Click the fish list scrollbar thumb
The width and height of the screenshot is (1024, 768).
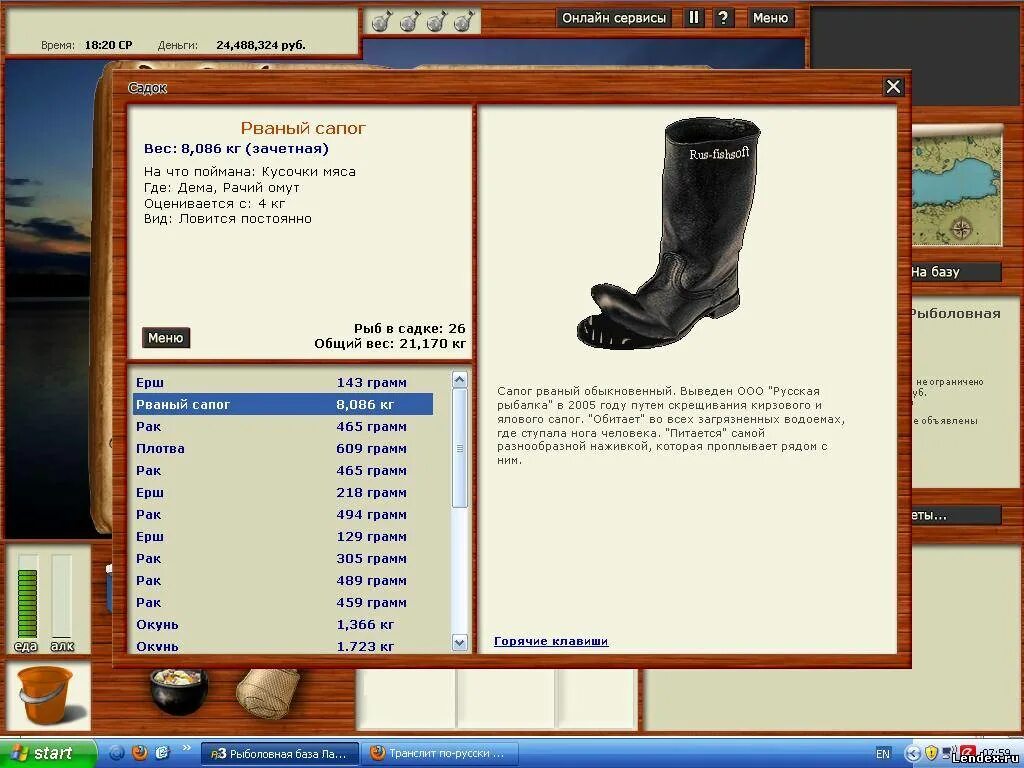pyautogui.click(x=459, y=448)
